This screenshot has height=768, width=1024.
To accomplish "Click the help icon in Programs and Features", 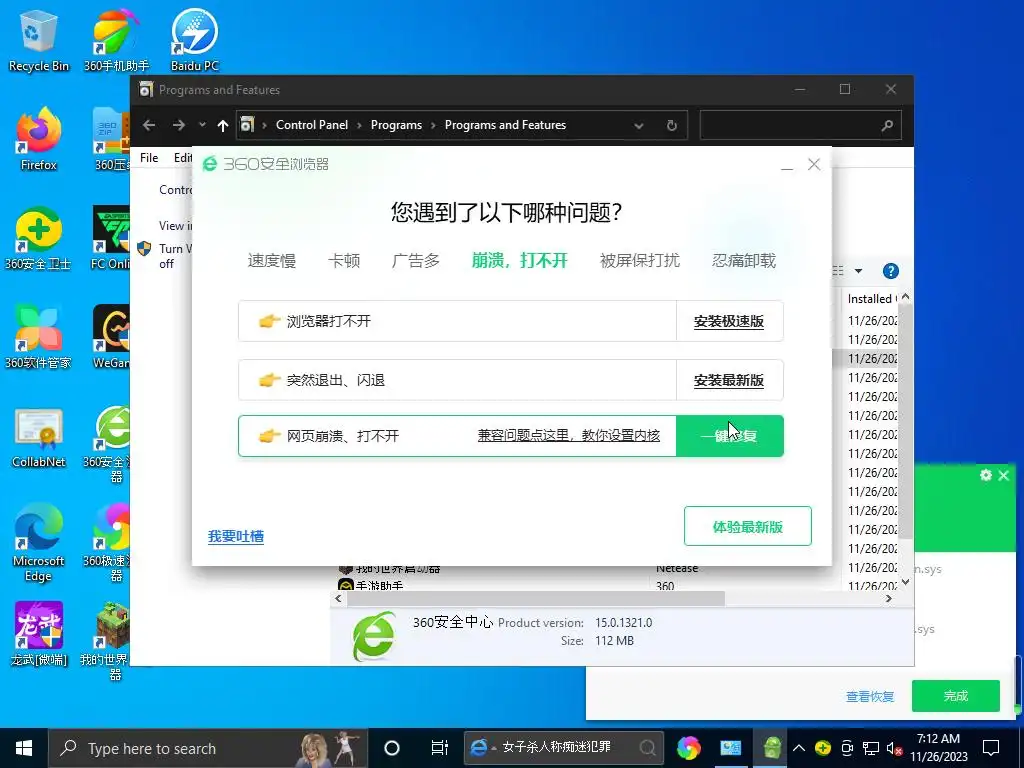I will coord(890,270).
